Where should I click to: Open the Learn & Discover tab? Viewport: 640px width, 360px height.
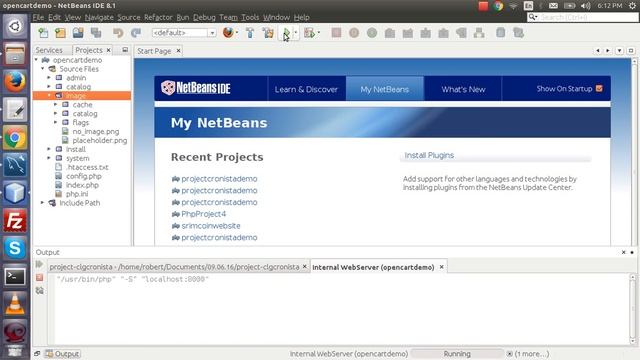click(307, 89)
